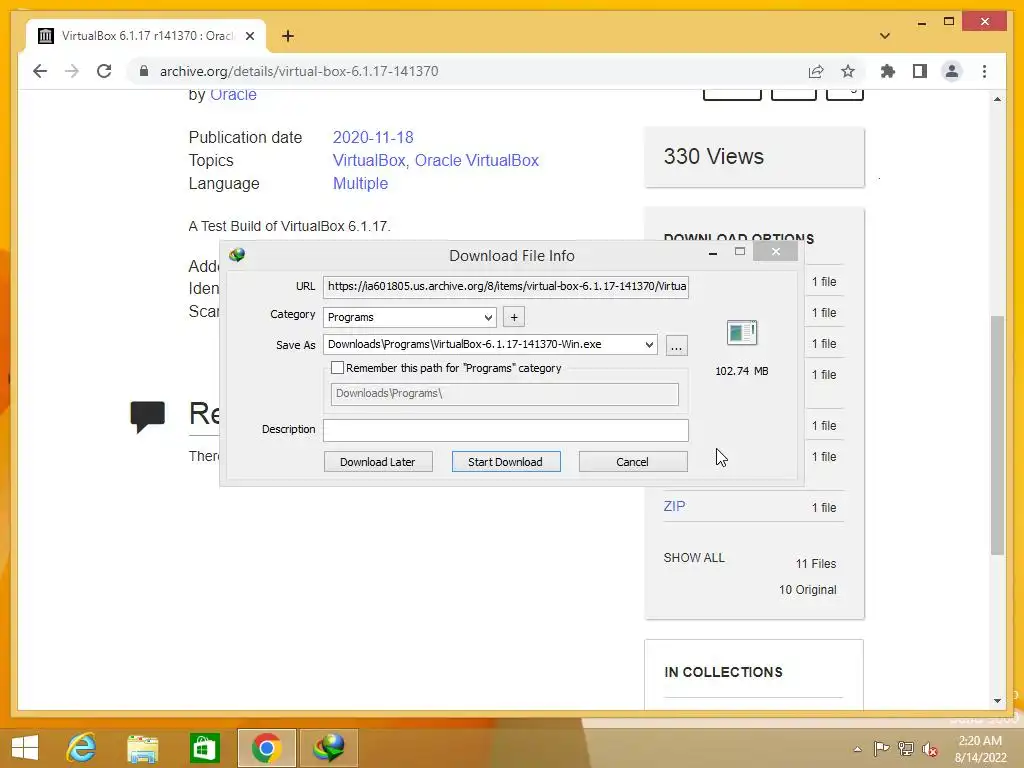Image resolution: width=1024 pixels, height=768 pixels.
Task: Open Internet Download Manager from the taskbar
Action: 328,748
